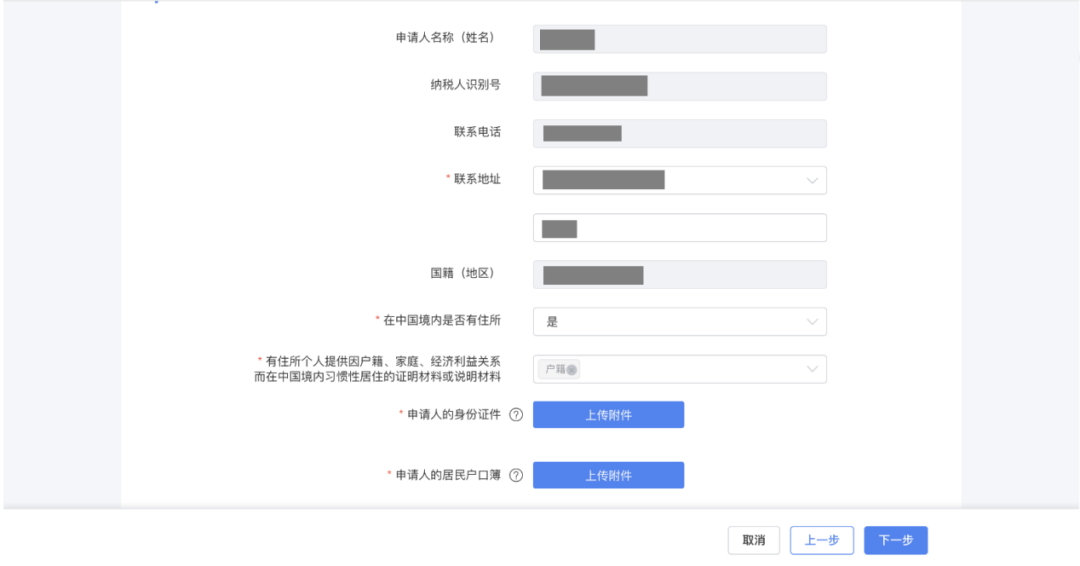Expand the 在中国境内是否有住所 dropdown arrow

[x=812, y=322]
